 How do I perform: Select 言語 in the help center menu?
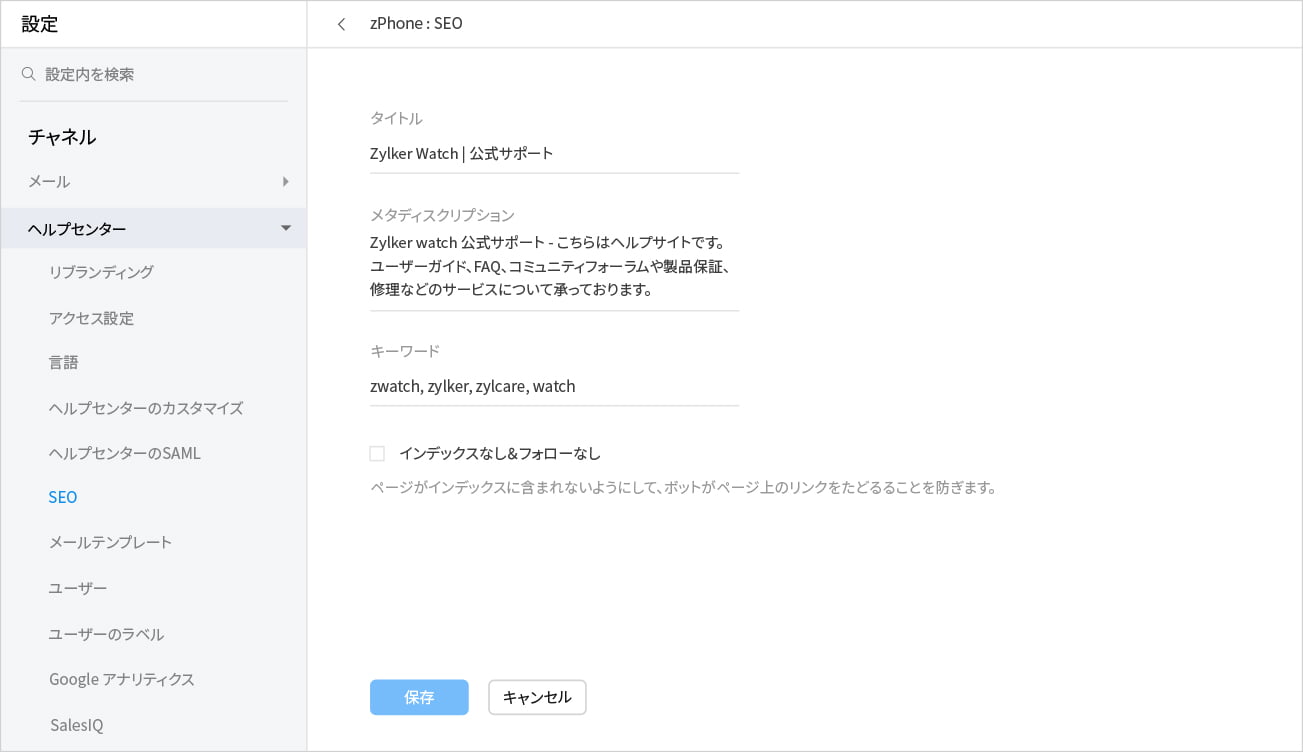pyautogui.click(x=64, y=362)
